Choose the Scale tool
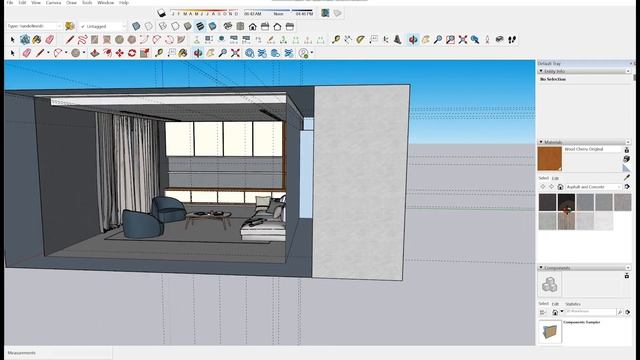 [x=144, y=53]
